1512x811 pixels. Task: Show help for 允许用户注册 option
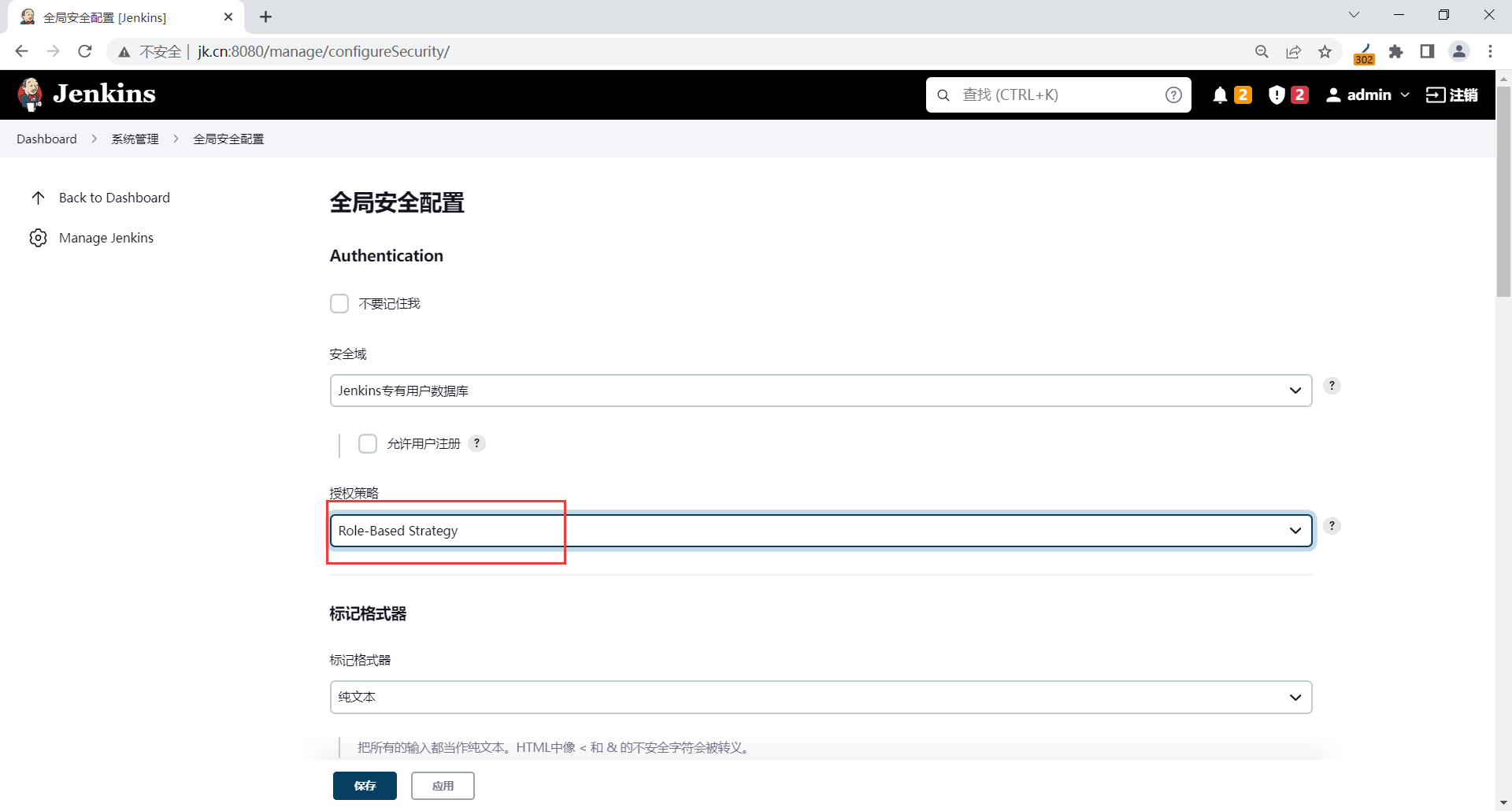tap(476, 443)
